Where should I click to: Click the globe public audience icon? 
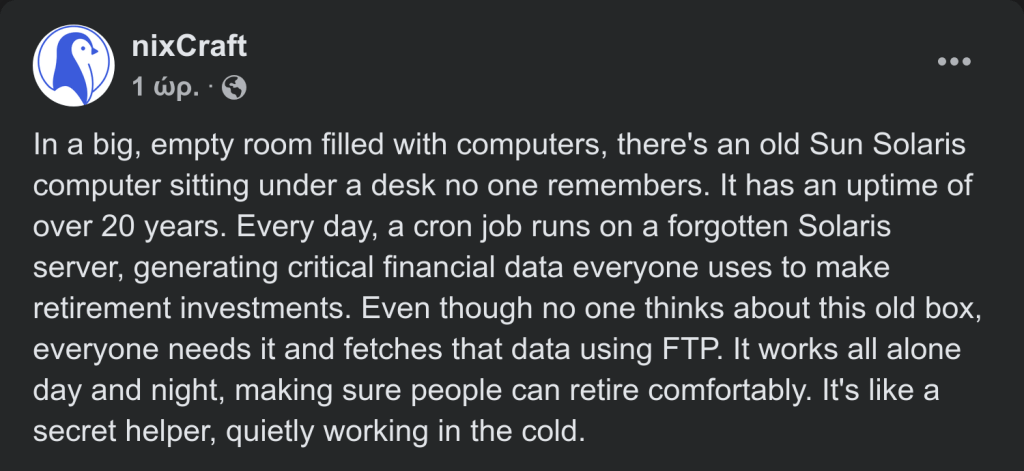pyautogui.click(x=234, y=88)
